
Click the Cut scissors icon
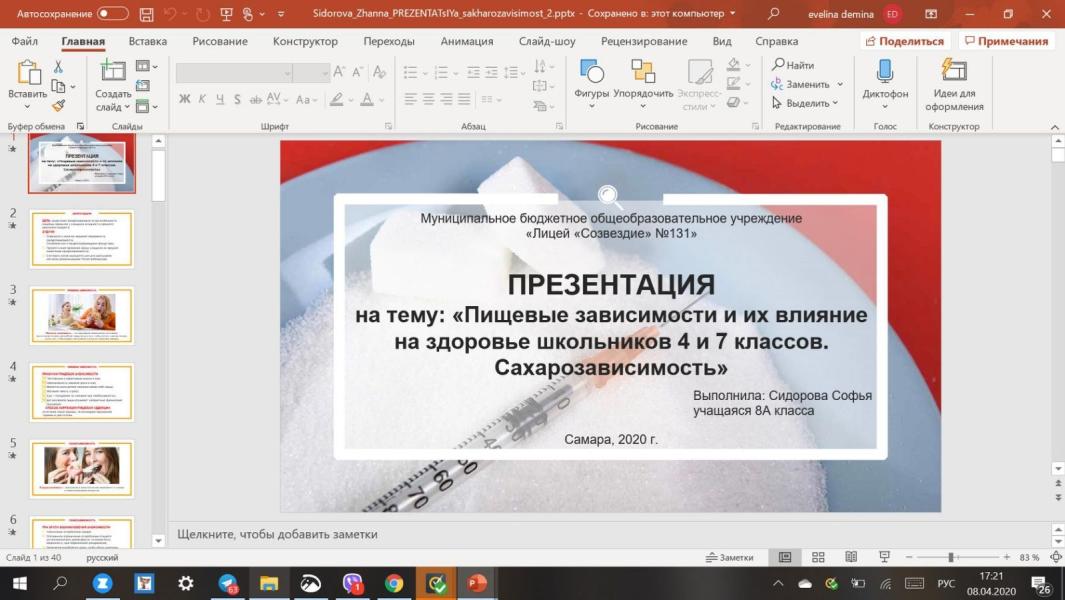coord(58,67)
